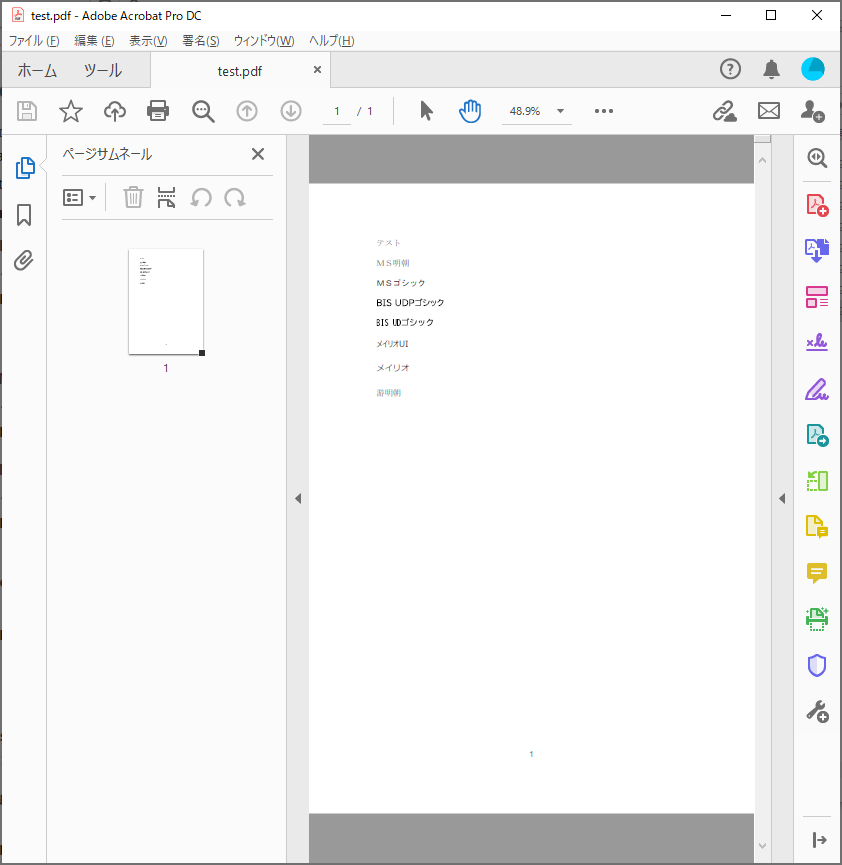Open the 編集 menu
Image resolution: width=842 pixels, height=865 pixels.
94,41
